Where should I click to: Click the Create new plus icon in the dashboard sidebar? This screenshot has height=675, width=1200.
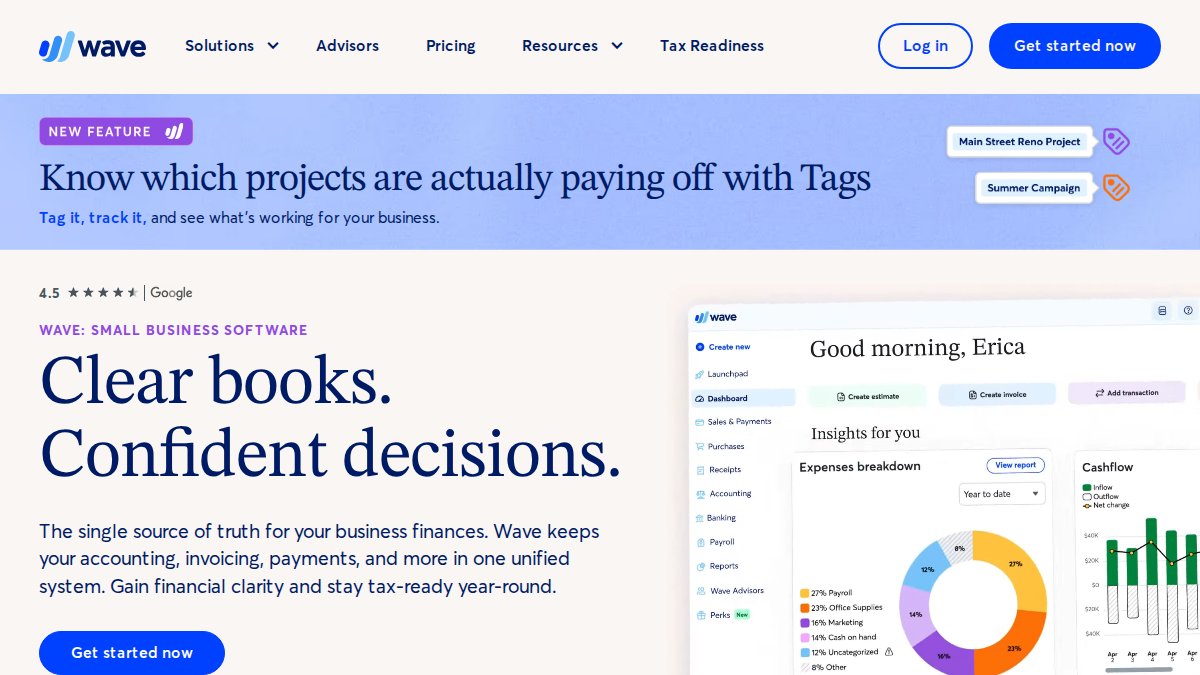pyautogui.click(x=700, y=347)
